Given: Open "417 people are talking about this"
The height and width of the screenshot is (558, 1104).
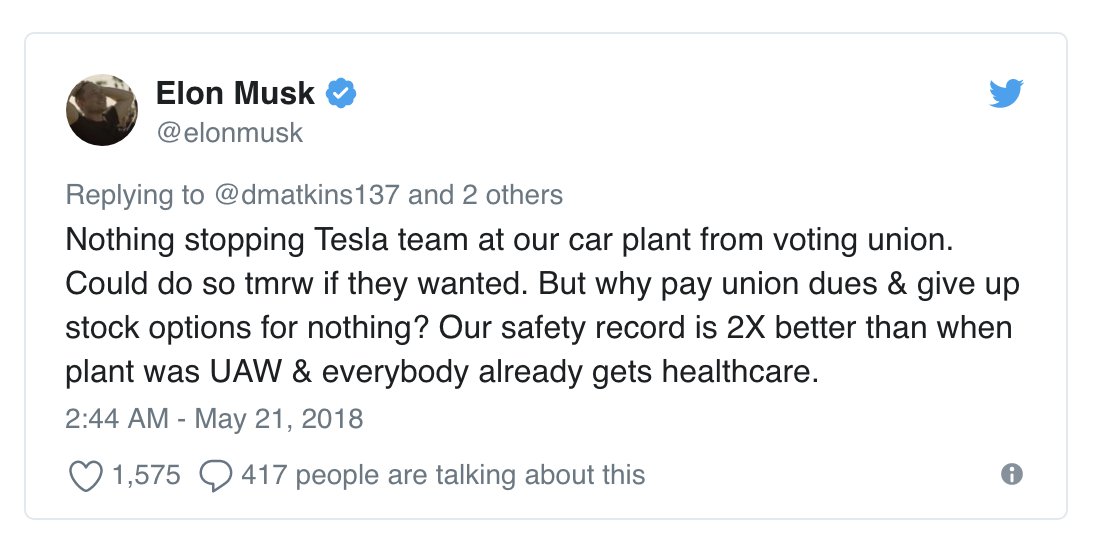Looking at the screenshot, I should pyautogui.click(x=443, y=475).
